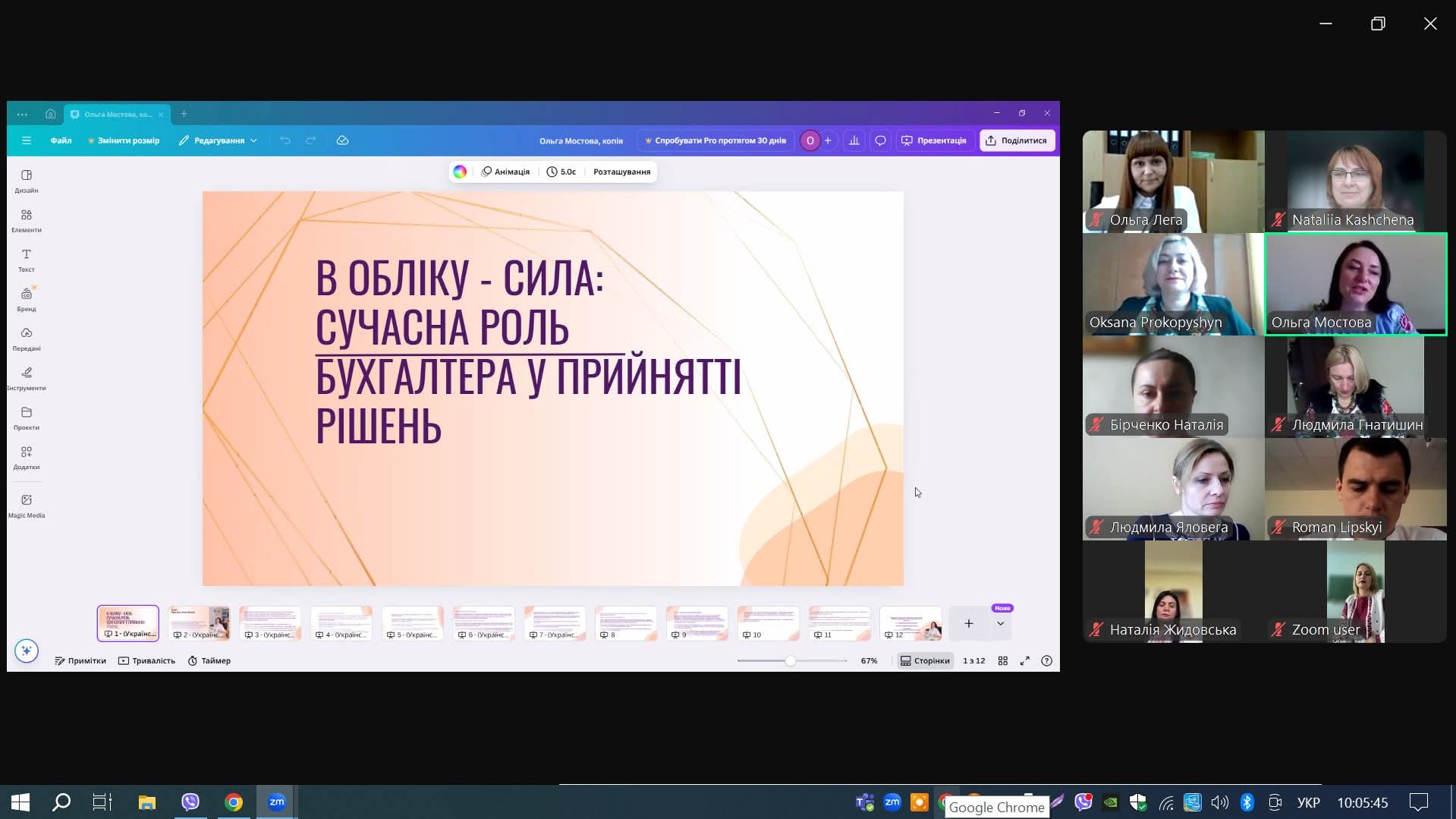Screen dimensions: 1456x819
Task: Click the Canva assistant sparkle button
Action: click(x=27, y=650)
